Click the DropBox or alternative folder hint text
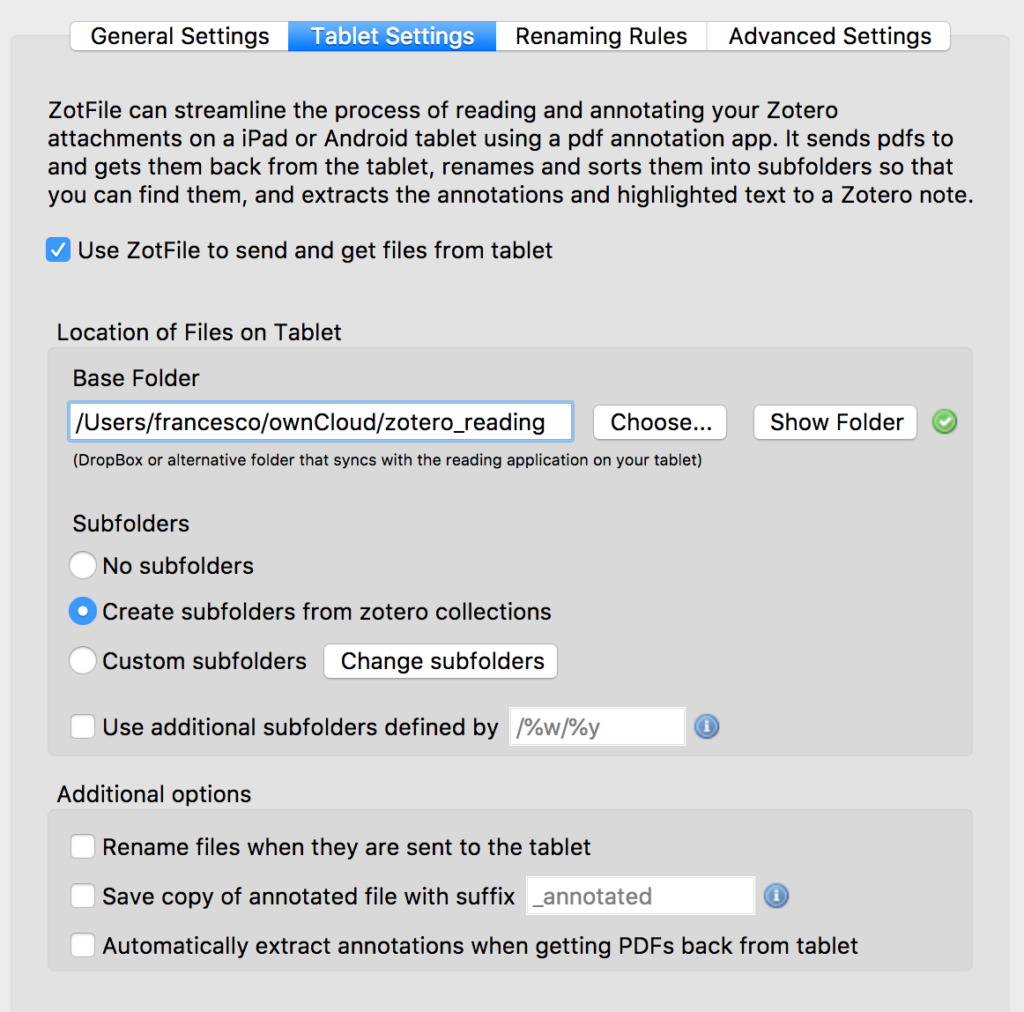 [x=387, y=460]
